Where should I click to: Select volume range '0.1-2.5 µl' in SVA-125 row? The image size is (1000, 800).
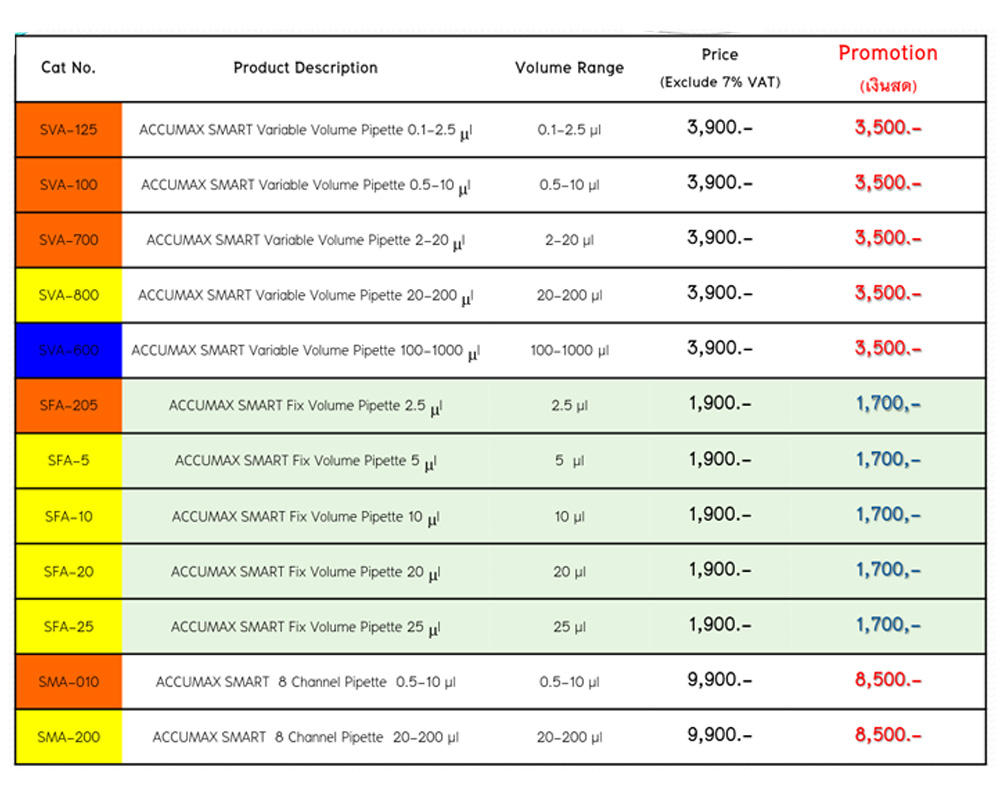[x=570, y=130]
